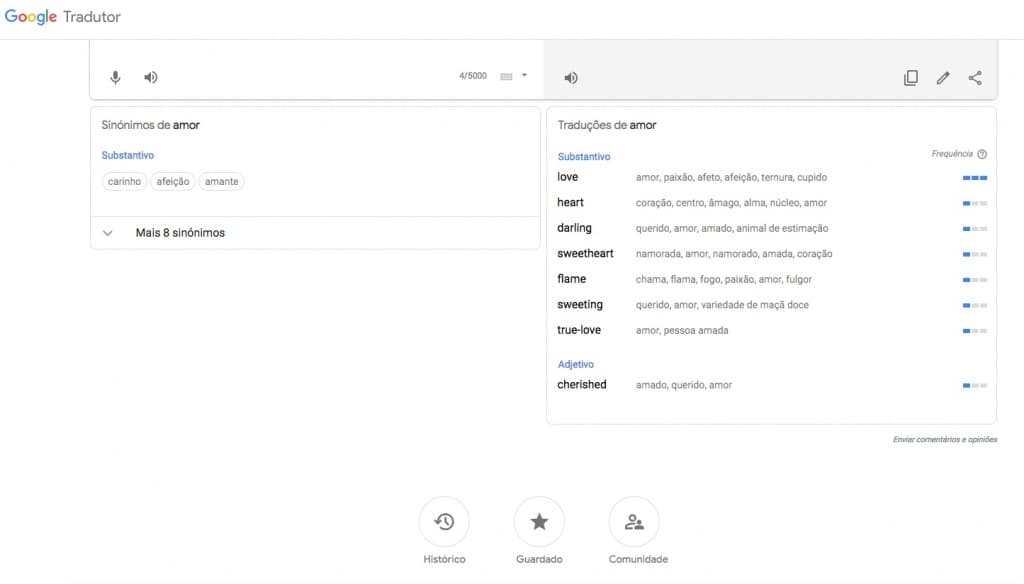Viewport: 1024px width, 584px height.
Task: Share the translation via the share icon
Action: tap(975, 77)
